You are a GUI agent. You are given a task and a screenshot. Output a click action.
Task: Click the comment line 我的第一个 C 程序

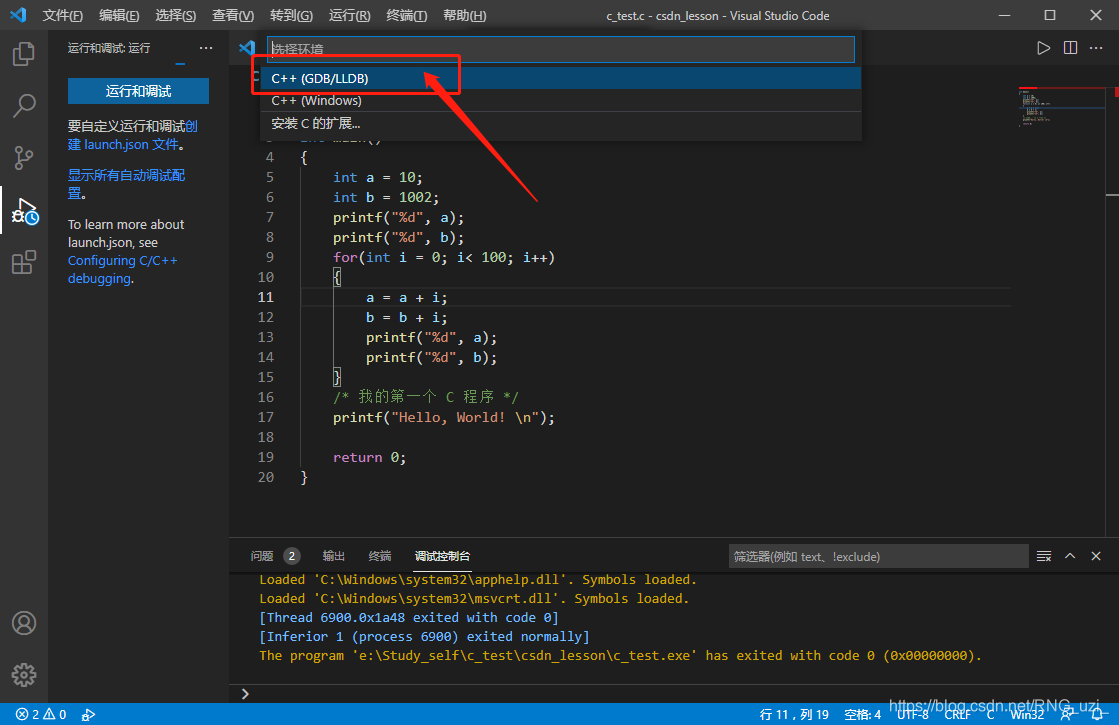(425, 397)
